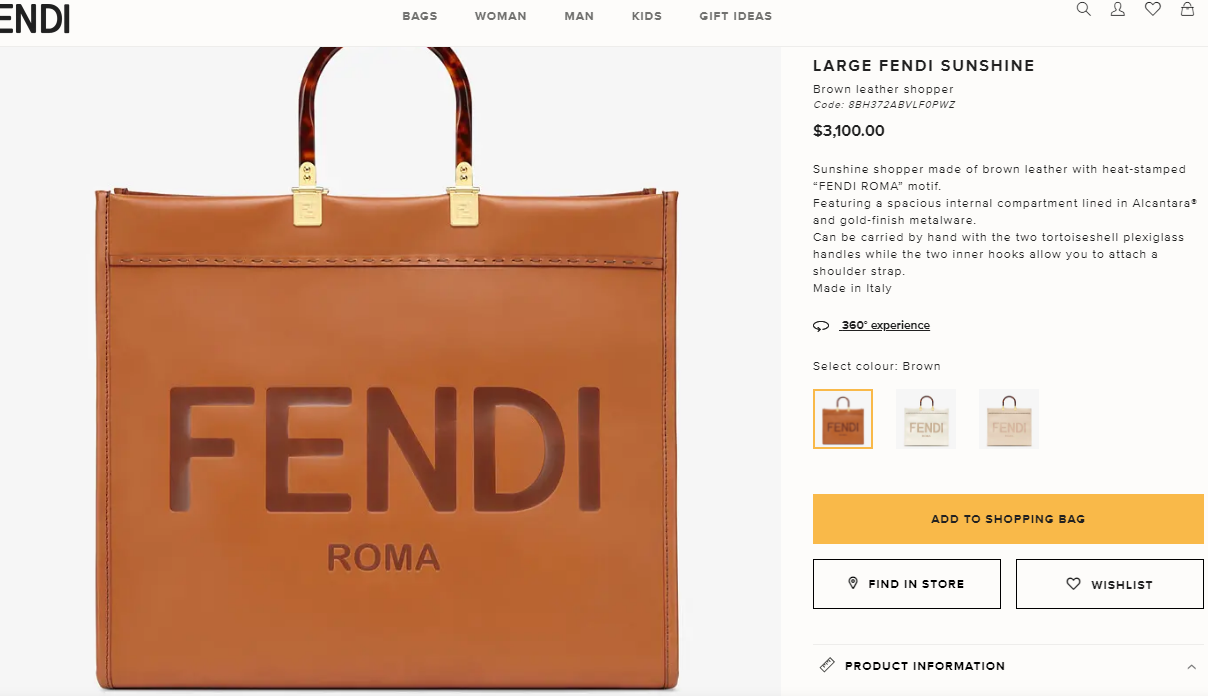Add the bag to shopping bag

click(x=1008, y=519)
